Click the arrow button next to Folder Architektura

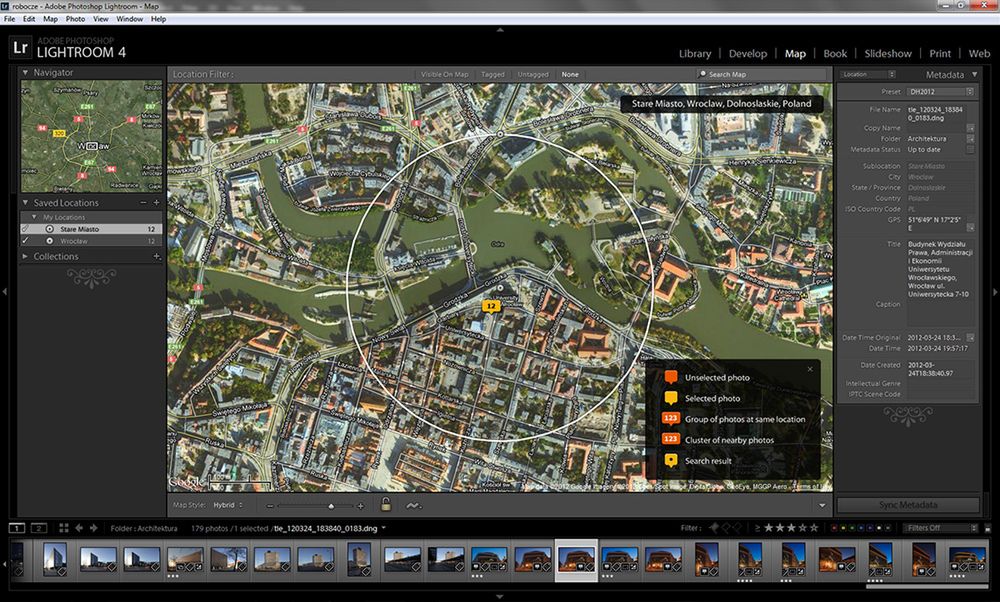[x=970, y=138]
